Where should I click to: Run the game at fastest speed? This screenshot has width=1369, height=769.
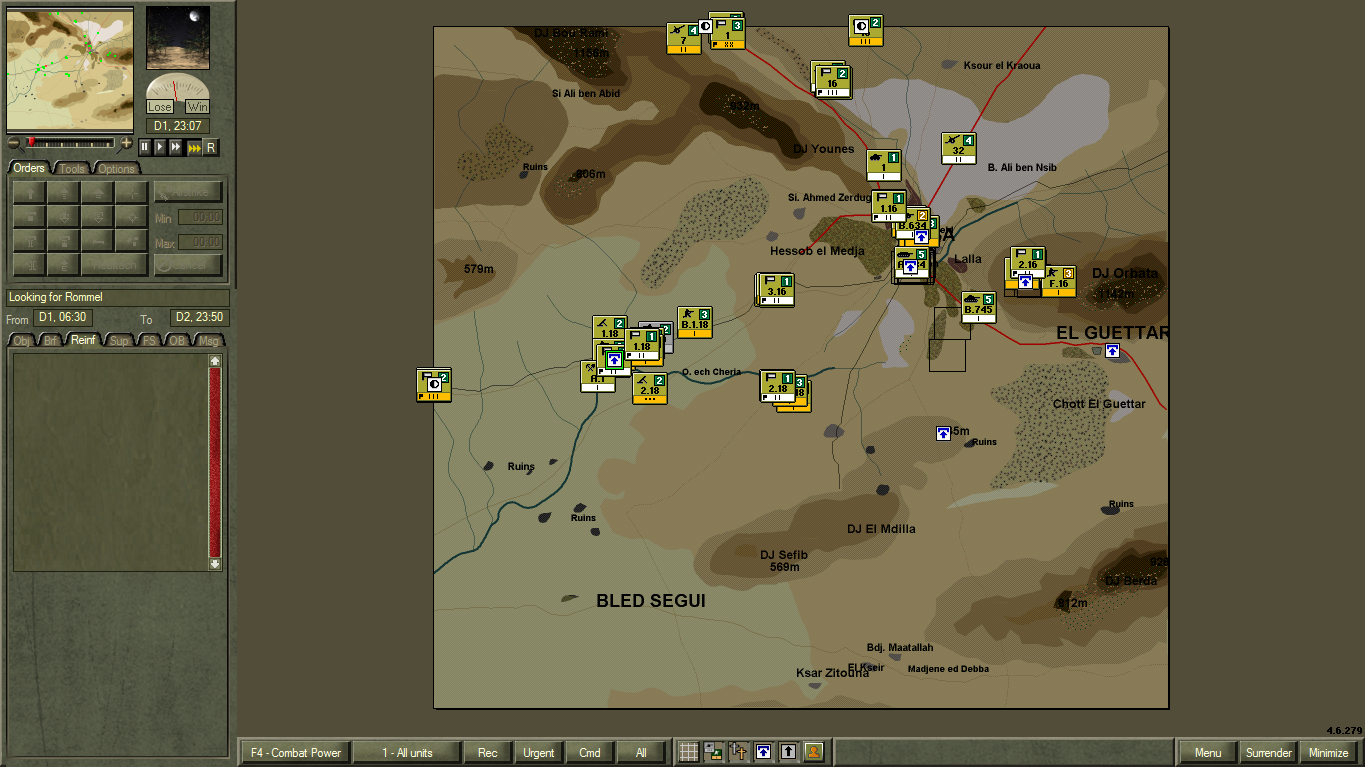click(194, 147)
